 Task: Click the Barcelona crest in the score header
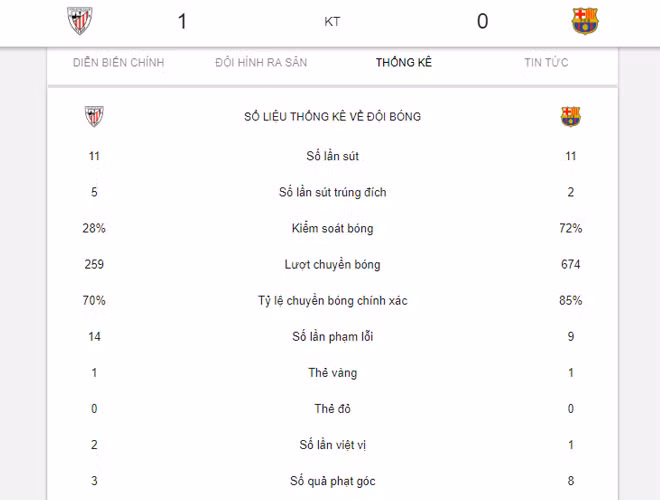585,21
